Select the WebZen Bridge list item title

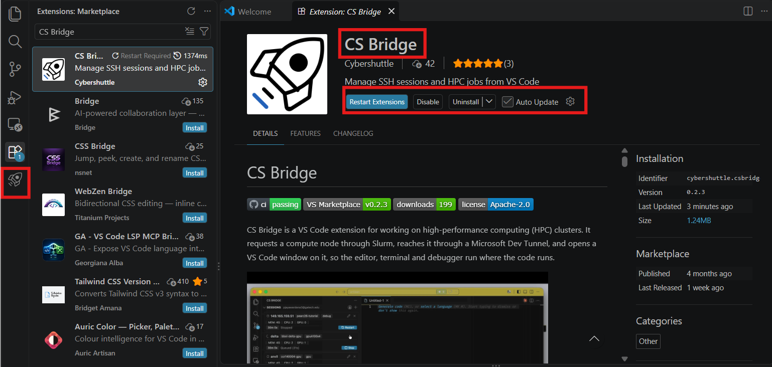point(103,191)
